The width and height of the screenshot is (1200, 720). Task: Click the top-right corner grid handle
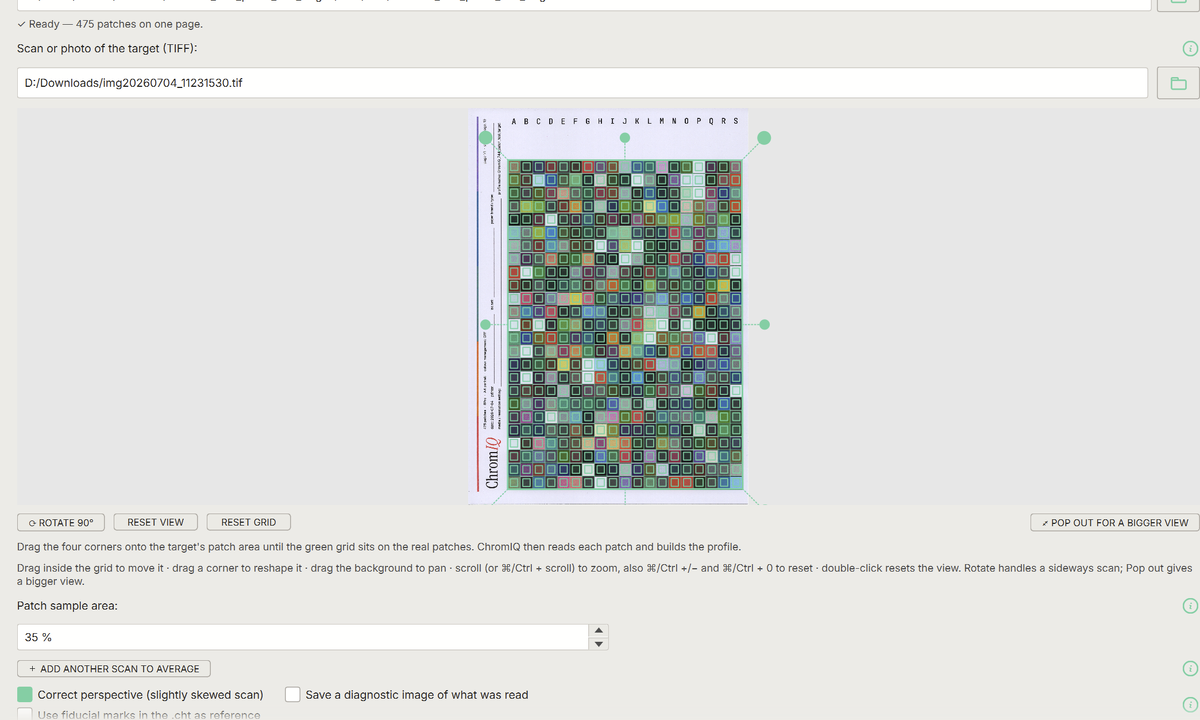(x=764, y=138)
